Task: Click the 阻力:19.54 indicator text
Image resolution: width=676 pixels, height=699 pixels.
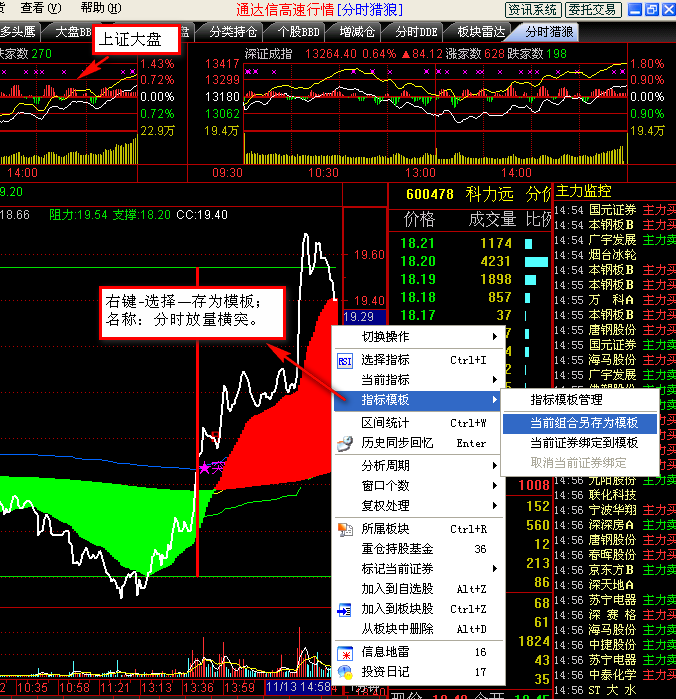Action: [x=78, y=215]
